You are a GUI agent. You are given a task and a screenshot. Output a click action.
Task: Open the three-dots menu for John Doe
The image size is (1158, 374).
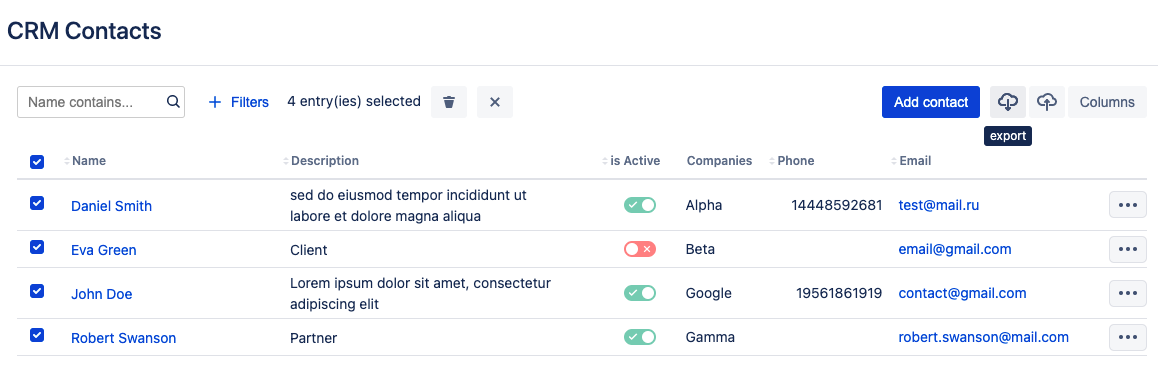point(1128,293)
